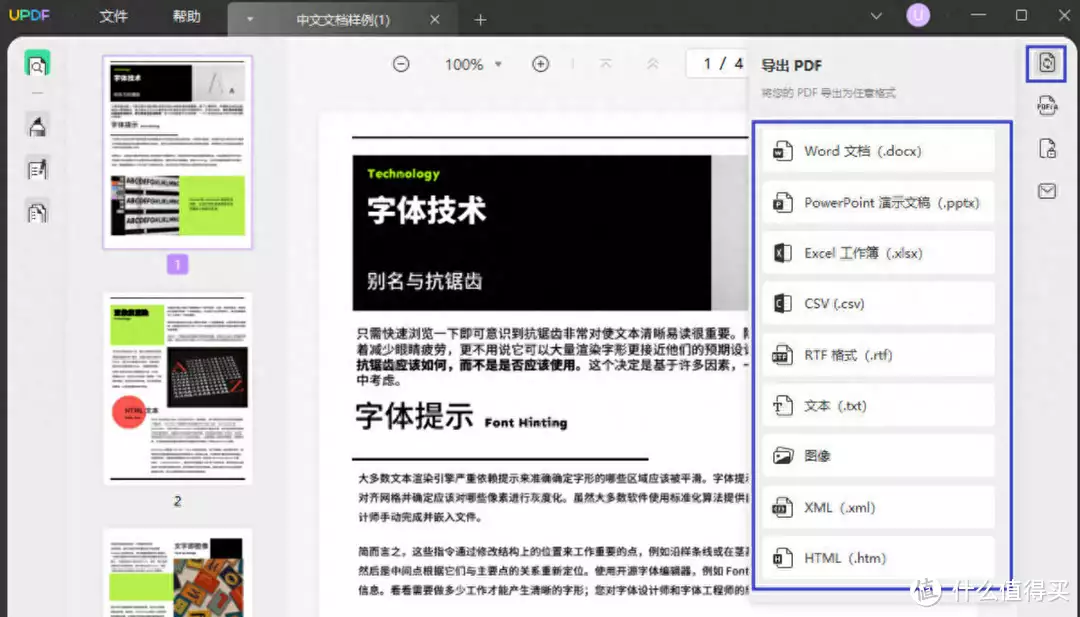This screenshot has height=617, width=1080.
Task: Click the PDF/A conversion icon
Action: point(1047,106)
